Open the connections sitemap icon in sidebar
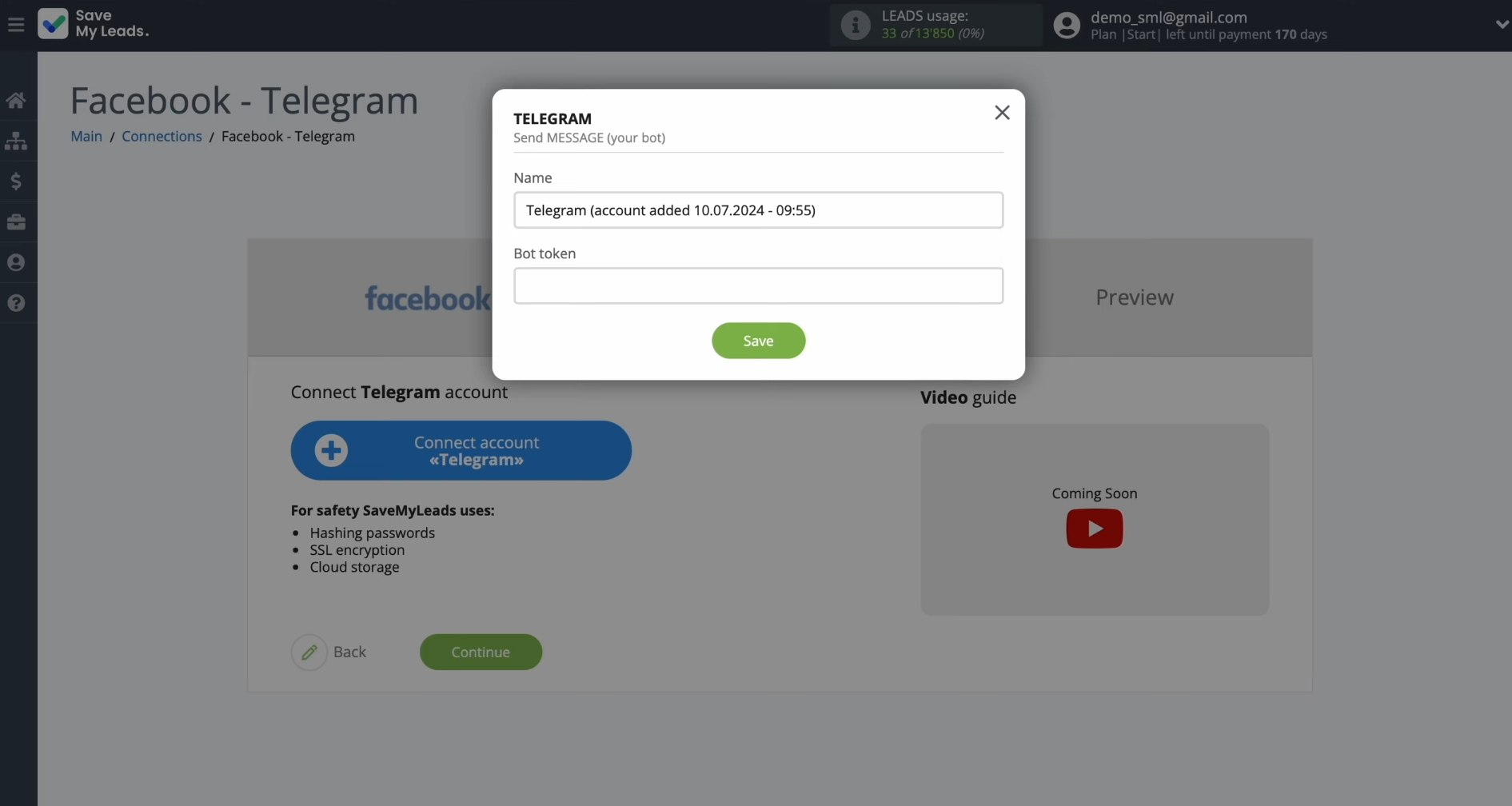This screenshot has width=1512, height=806. (16, 141)
